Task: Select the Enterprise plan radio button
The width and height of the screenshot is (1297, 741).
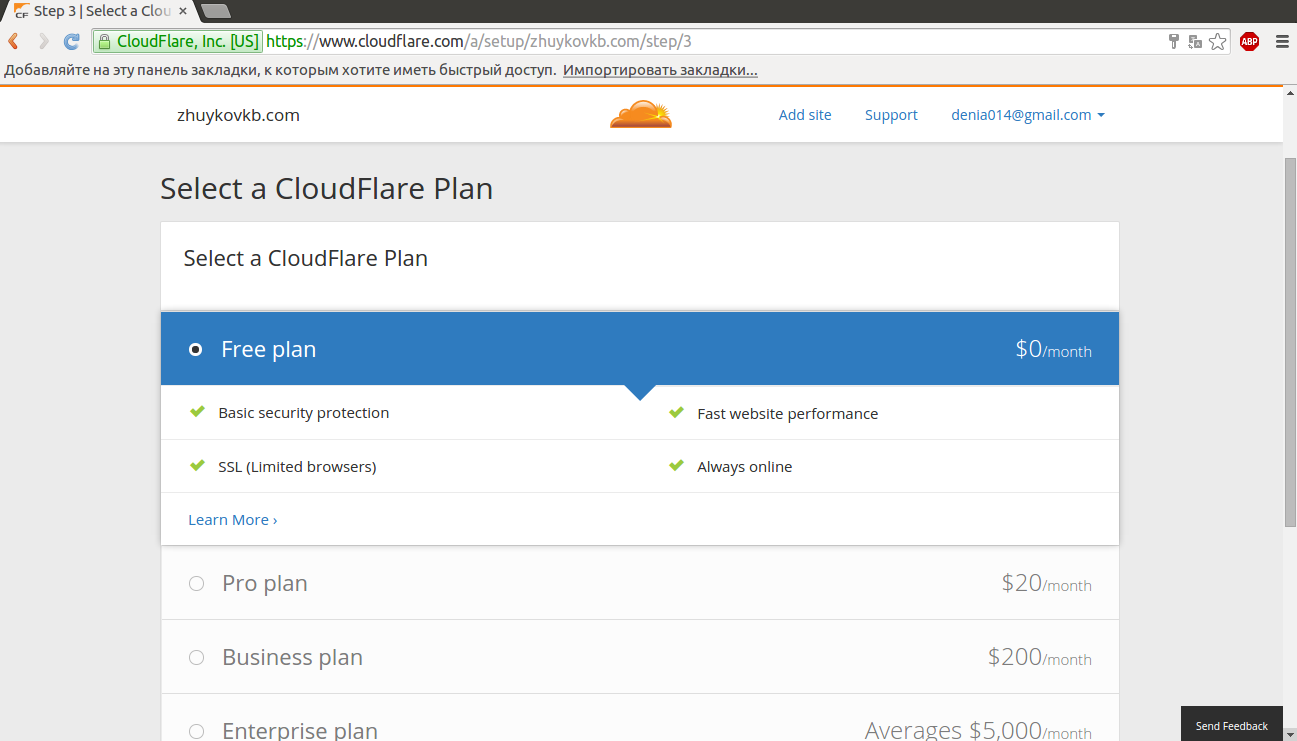Action: (196, 731)
